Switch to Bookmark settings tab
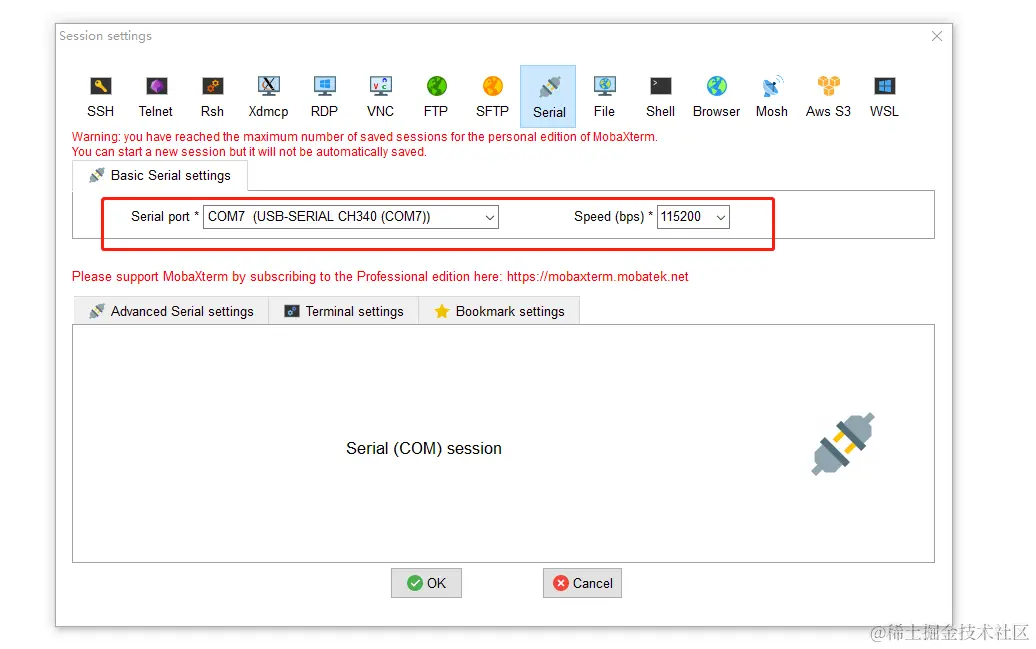 pos(500,311)
